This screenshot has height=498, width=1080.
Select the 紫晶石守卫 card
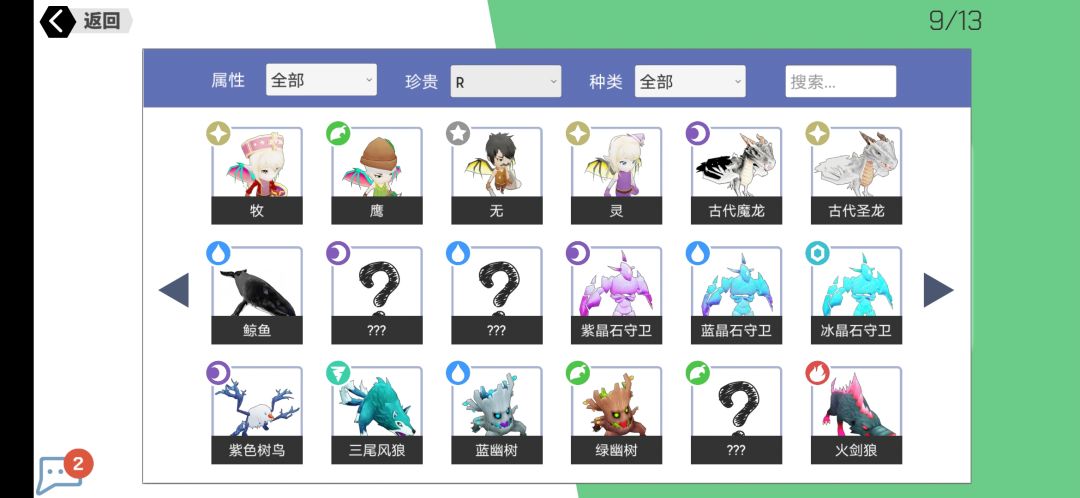(616, 295)
